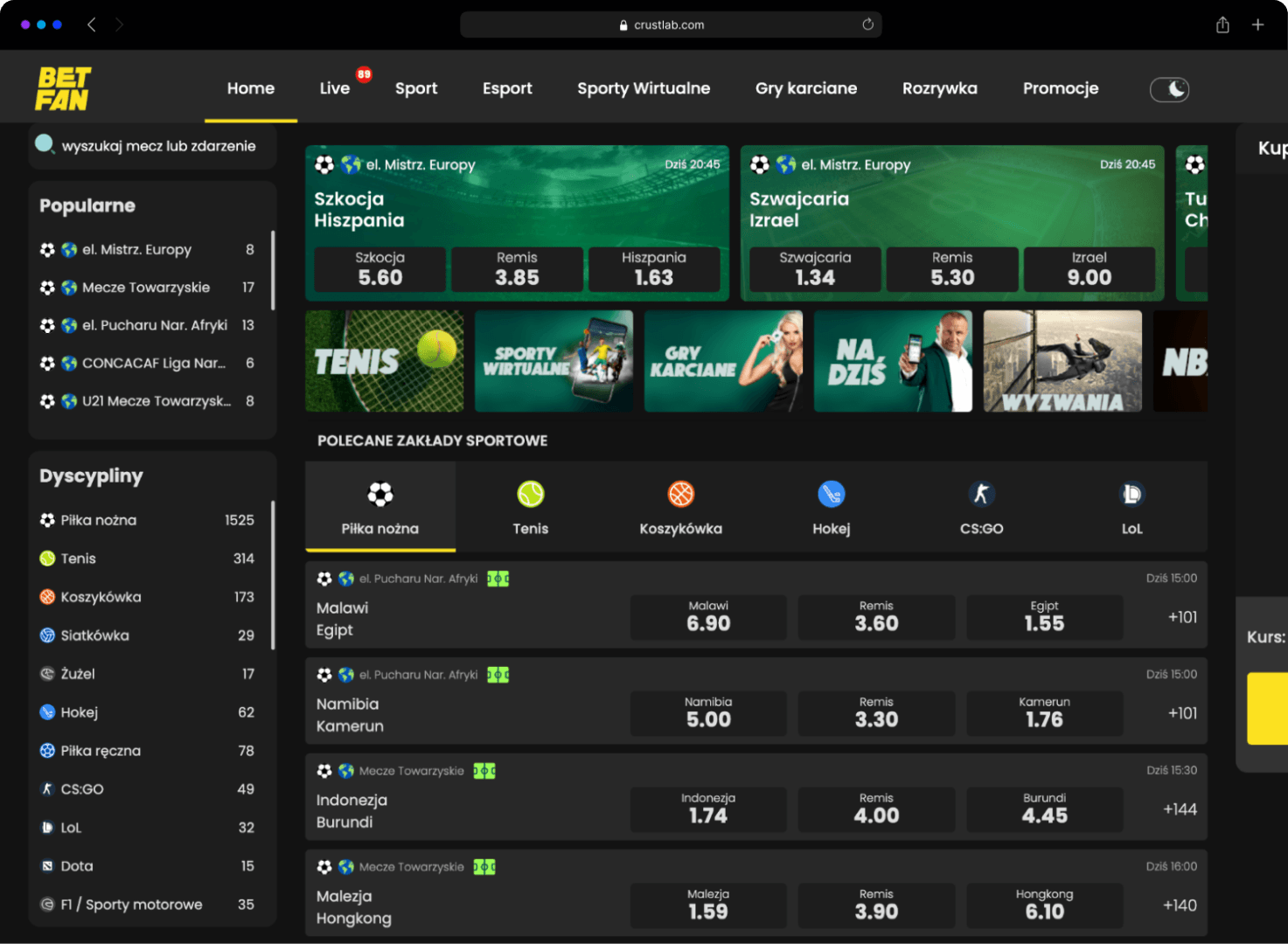The width and height of the screenshot is (1288, 944).
Task: Select the Tenis ball icon tab
Action: pyautogui.click(x=530, y=495)
